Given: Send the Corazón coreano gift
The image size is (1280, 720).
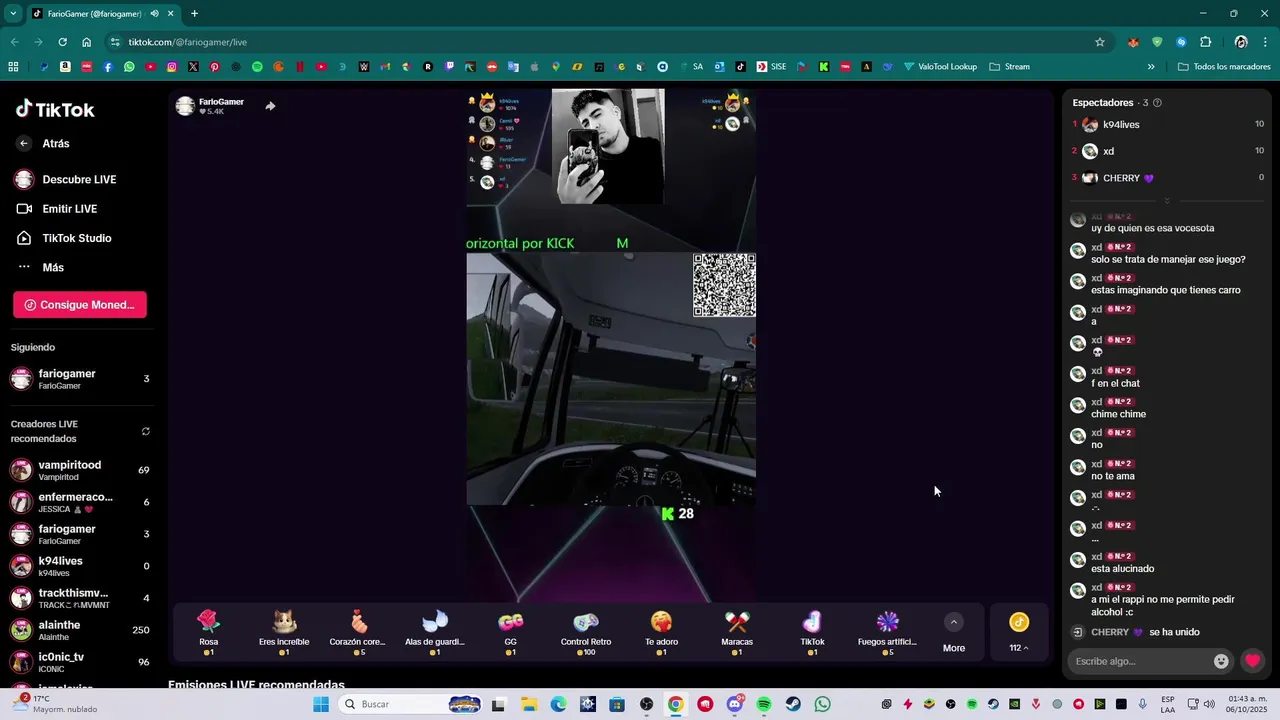Looking at the screenshot, I should [x=358, y=632].
